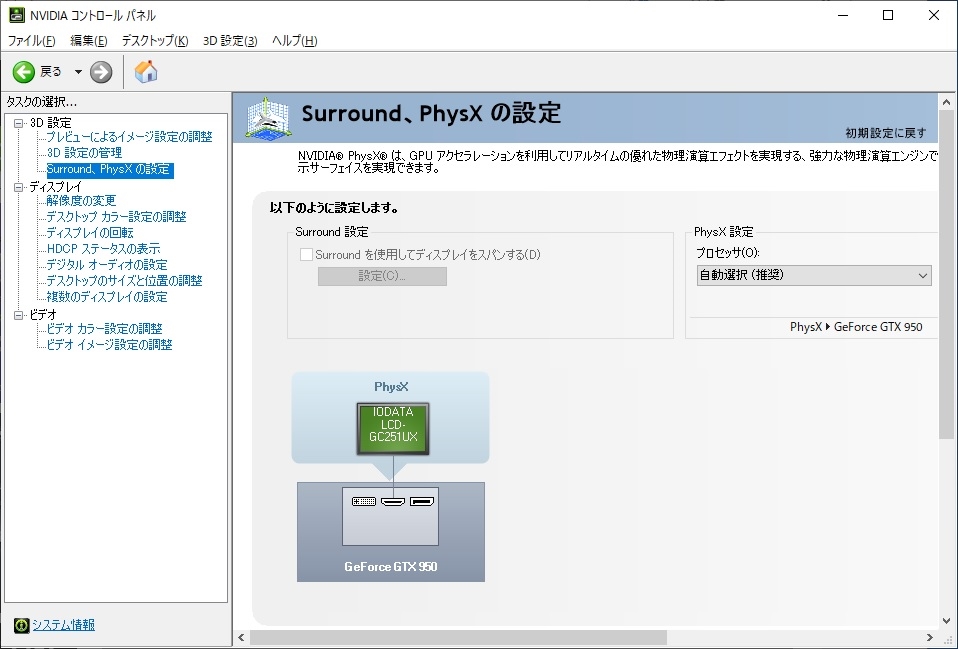Close the NVIDIA Control Panel window
958x649 pixels.
click(x=934, y=15)
